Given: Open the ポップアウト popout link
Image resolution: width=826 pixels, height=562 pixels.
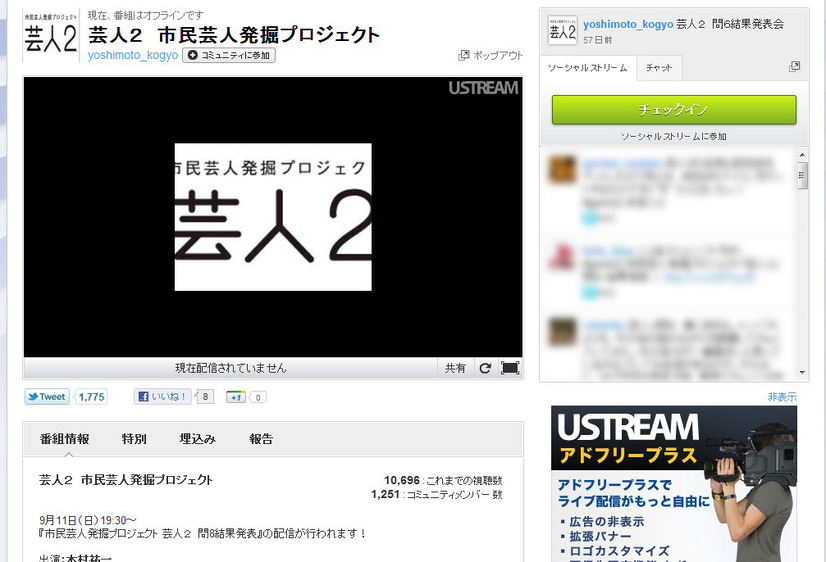Looking at the screenshot, I should tap(490, 55).
